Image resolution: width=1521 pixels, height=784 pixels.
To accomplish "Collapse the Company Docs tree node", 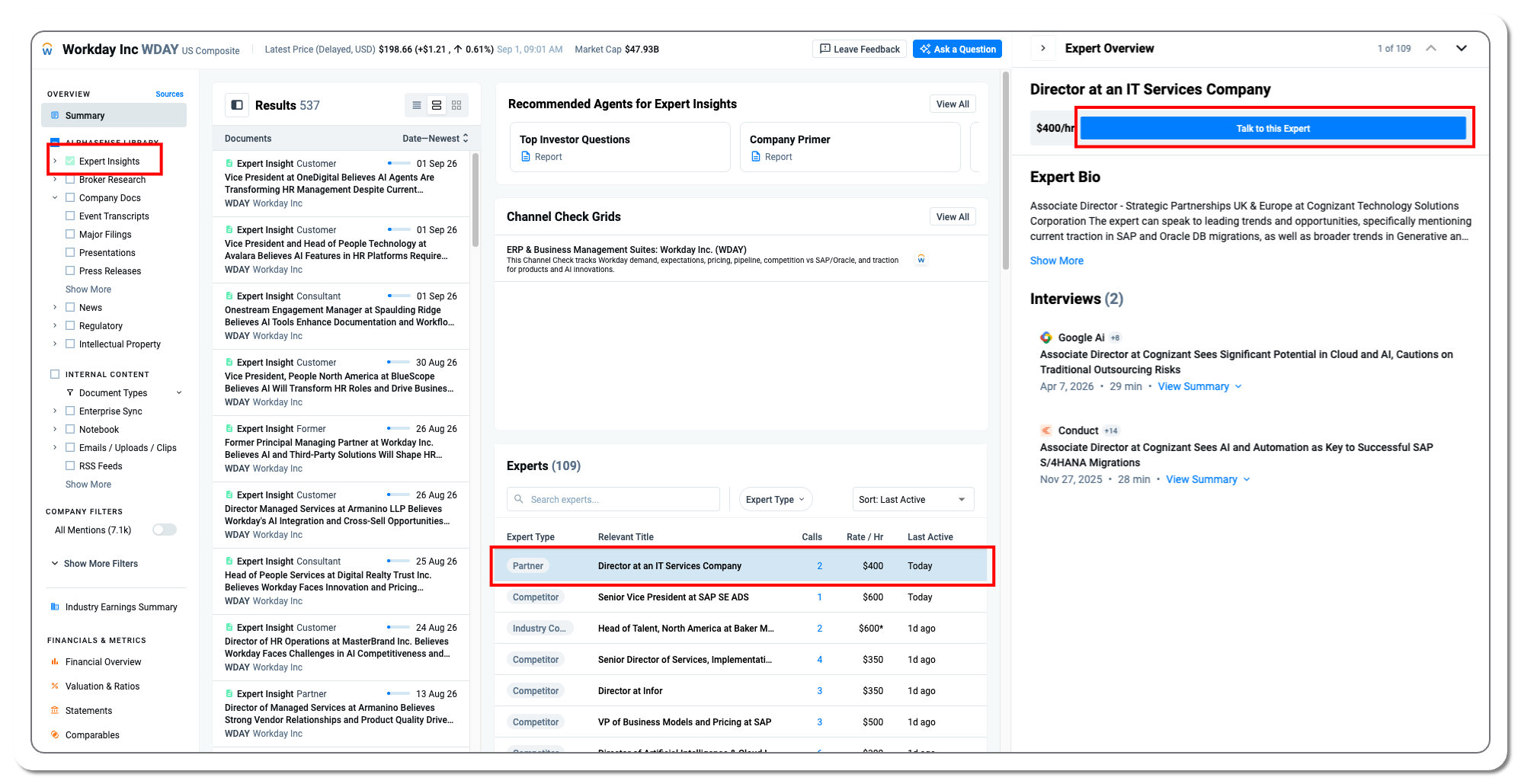I will (x=55, y=198).
